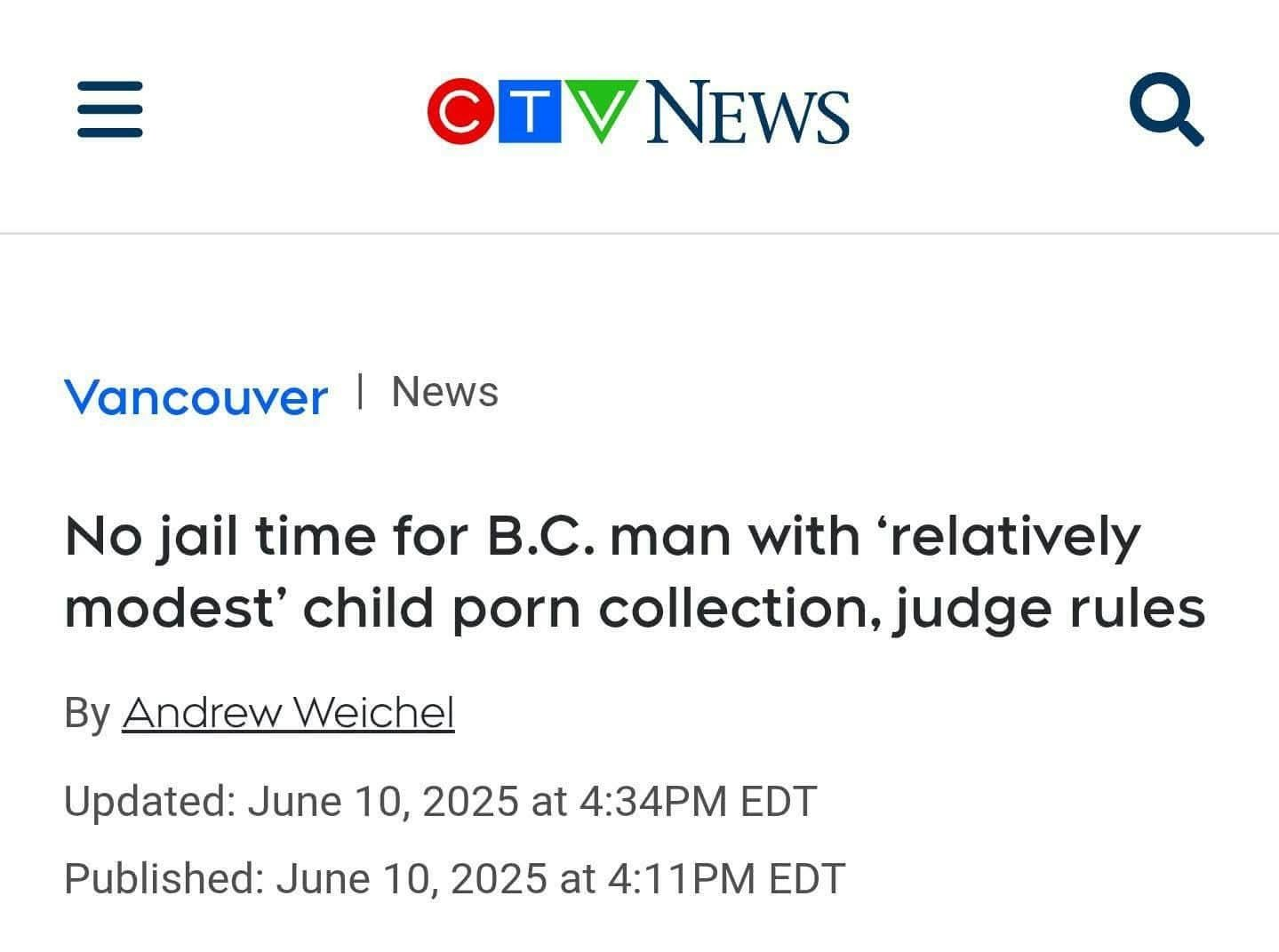Click the NEWS wordmark in header

(x=747, y=112)
